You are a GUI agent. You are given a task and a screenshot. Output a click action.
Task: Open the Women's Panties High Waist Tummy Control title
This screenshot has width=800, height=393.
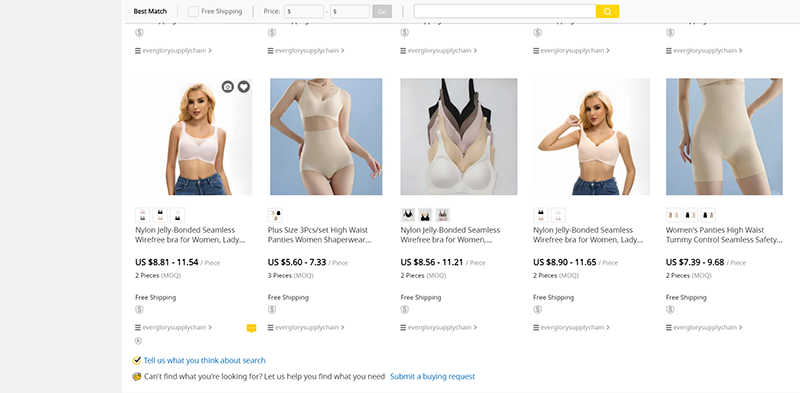(724, 235)
